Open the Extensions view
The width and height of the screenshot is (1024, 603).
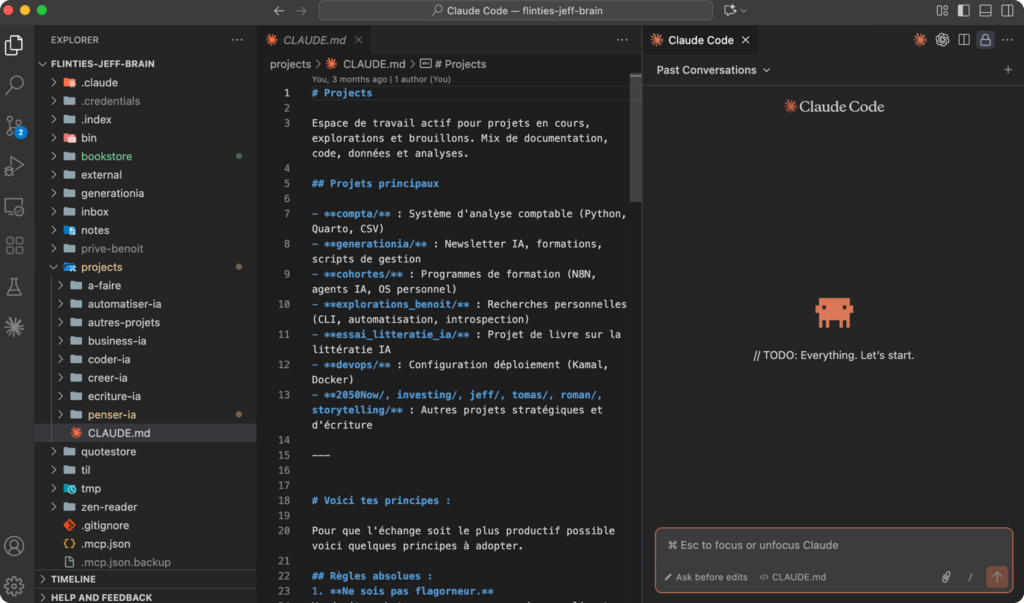click(x=14, y=246)
